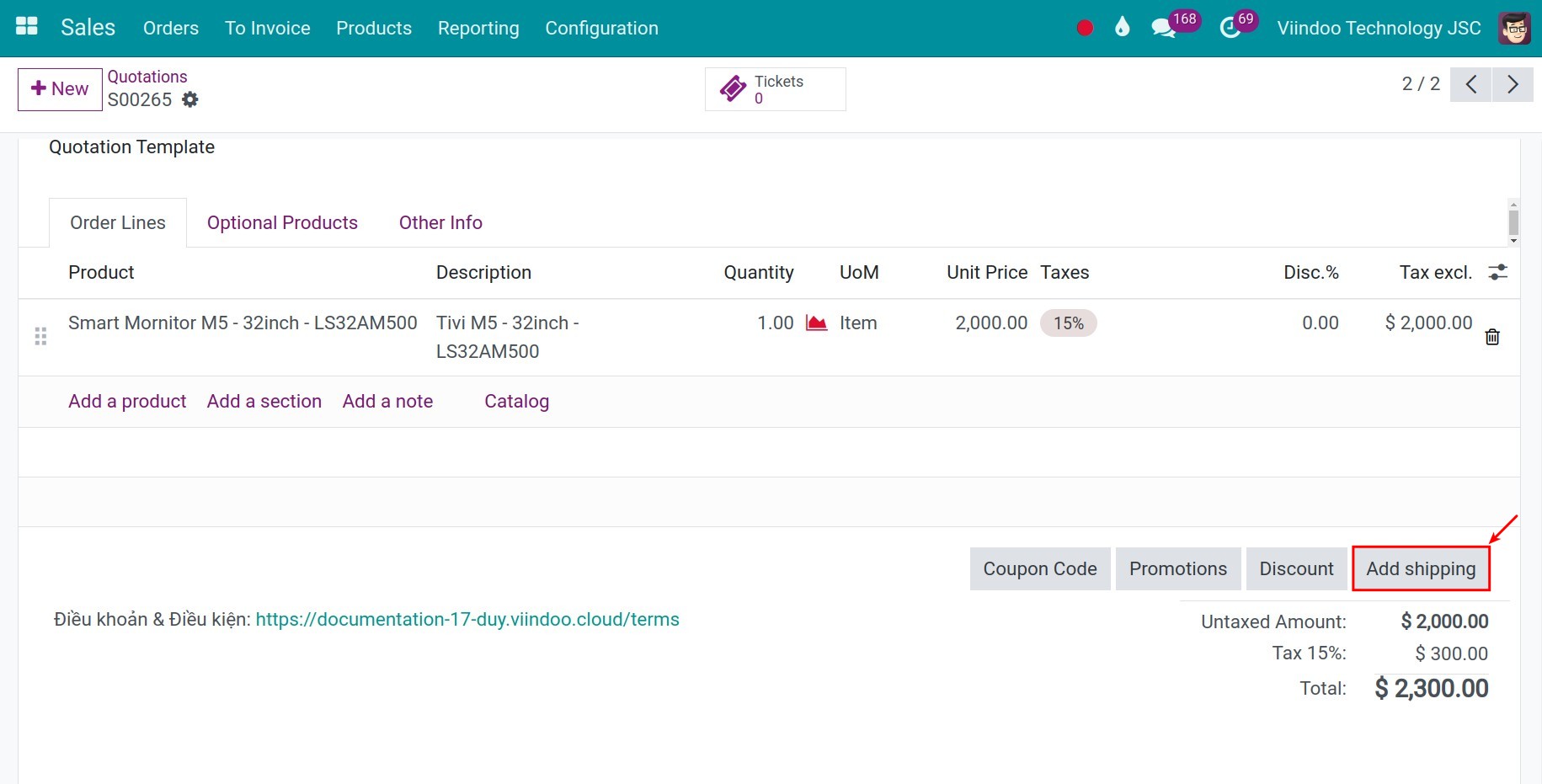Click the water drop icon in top bar

point(1122,27)
